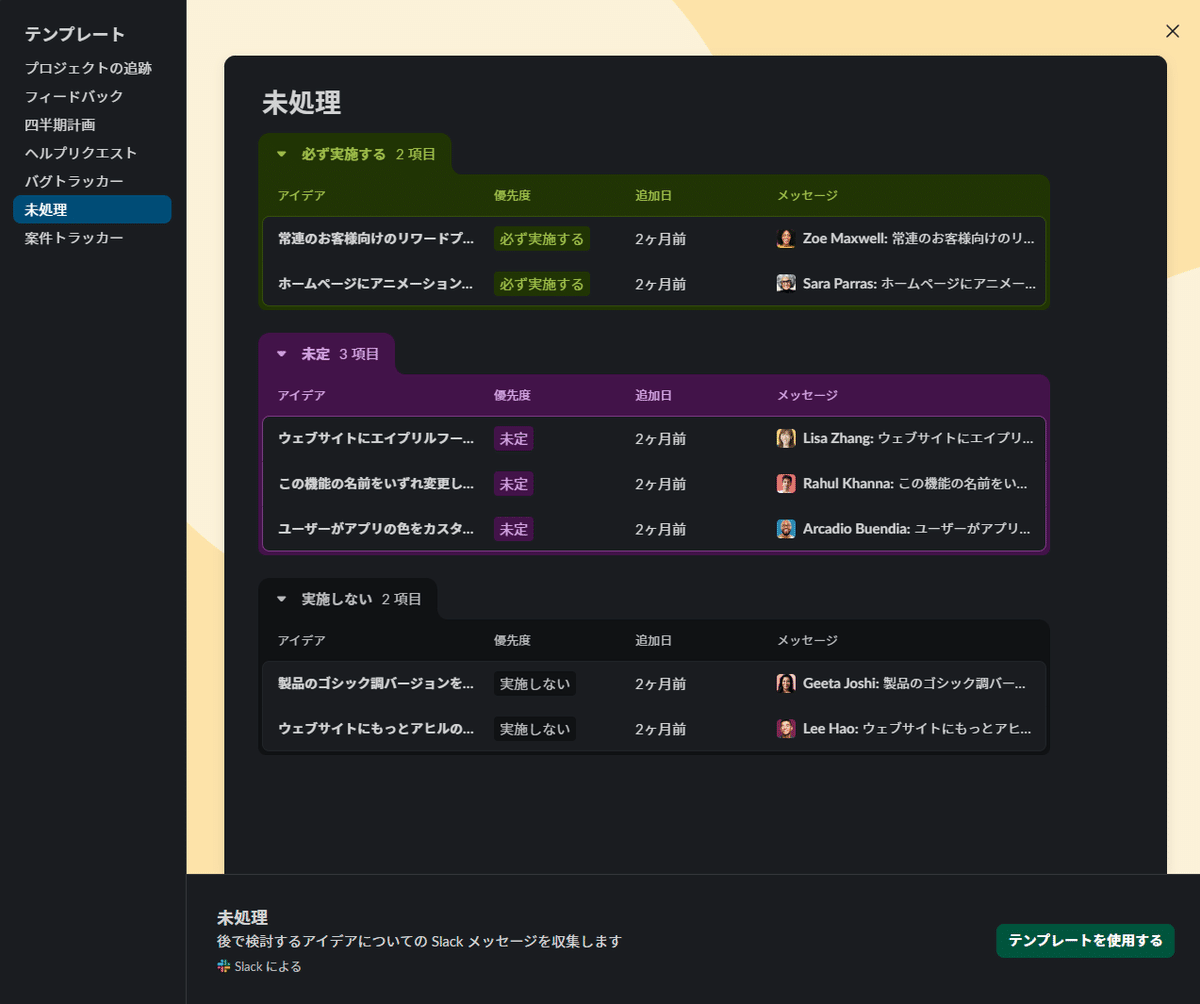The image size is (1200, 1004).
Task: Click 未定 tag in ウェブサイトにエイプリル row
Action: (513, 439)
